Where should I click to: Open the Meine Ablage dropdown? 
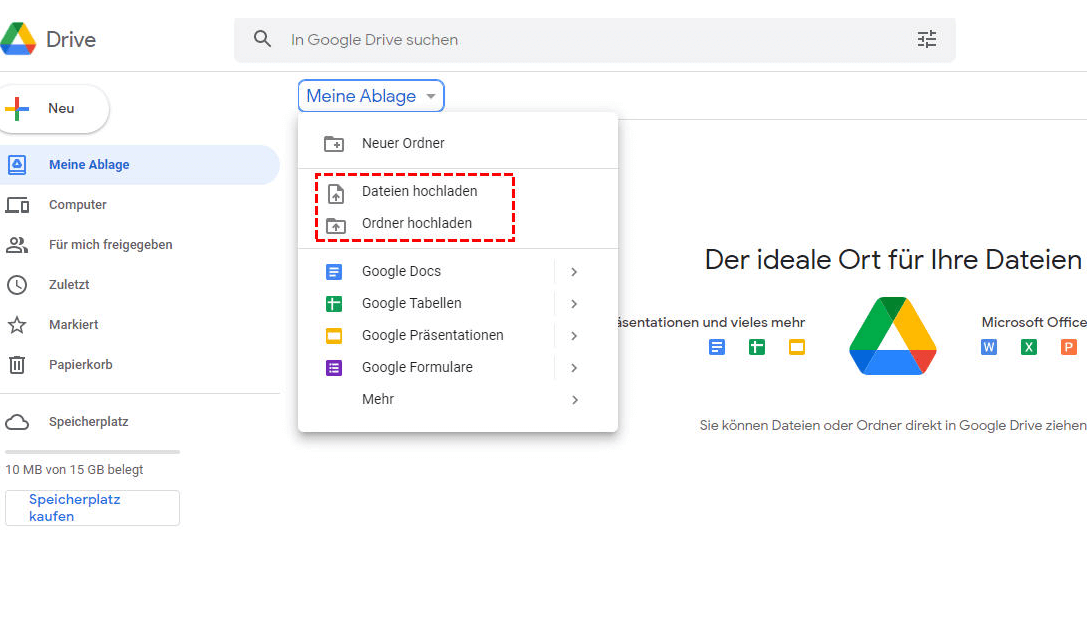coord(371,96)
